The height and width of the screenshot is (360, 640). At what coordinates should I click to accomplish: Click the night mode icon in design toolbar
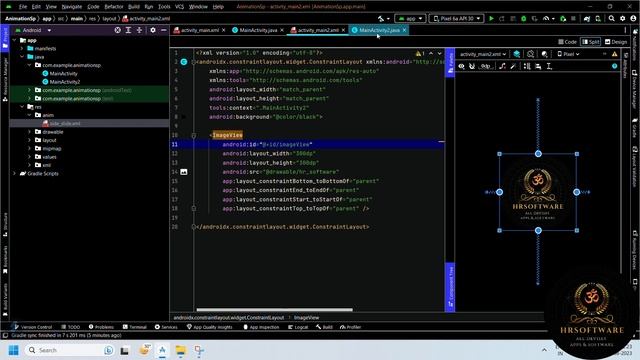pos(544,54)
